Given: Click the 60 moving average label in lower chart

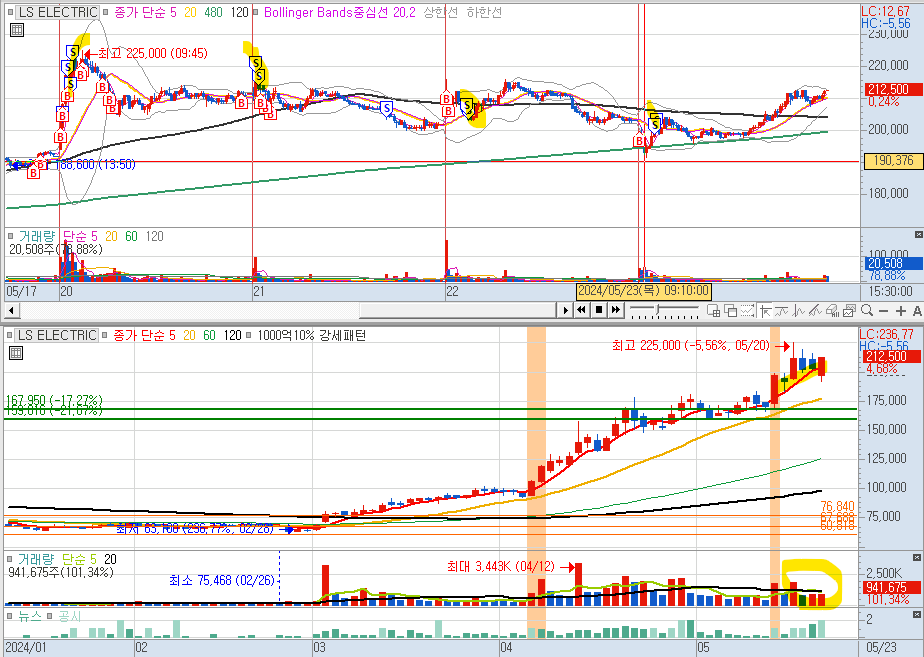Looking at the screenshot, I should click(x=209, y=335).
